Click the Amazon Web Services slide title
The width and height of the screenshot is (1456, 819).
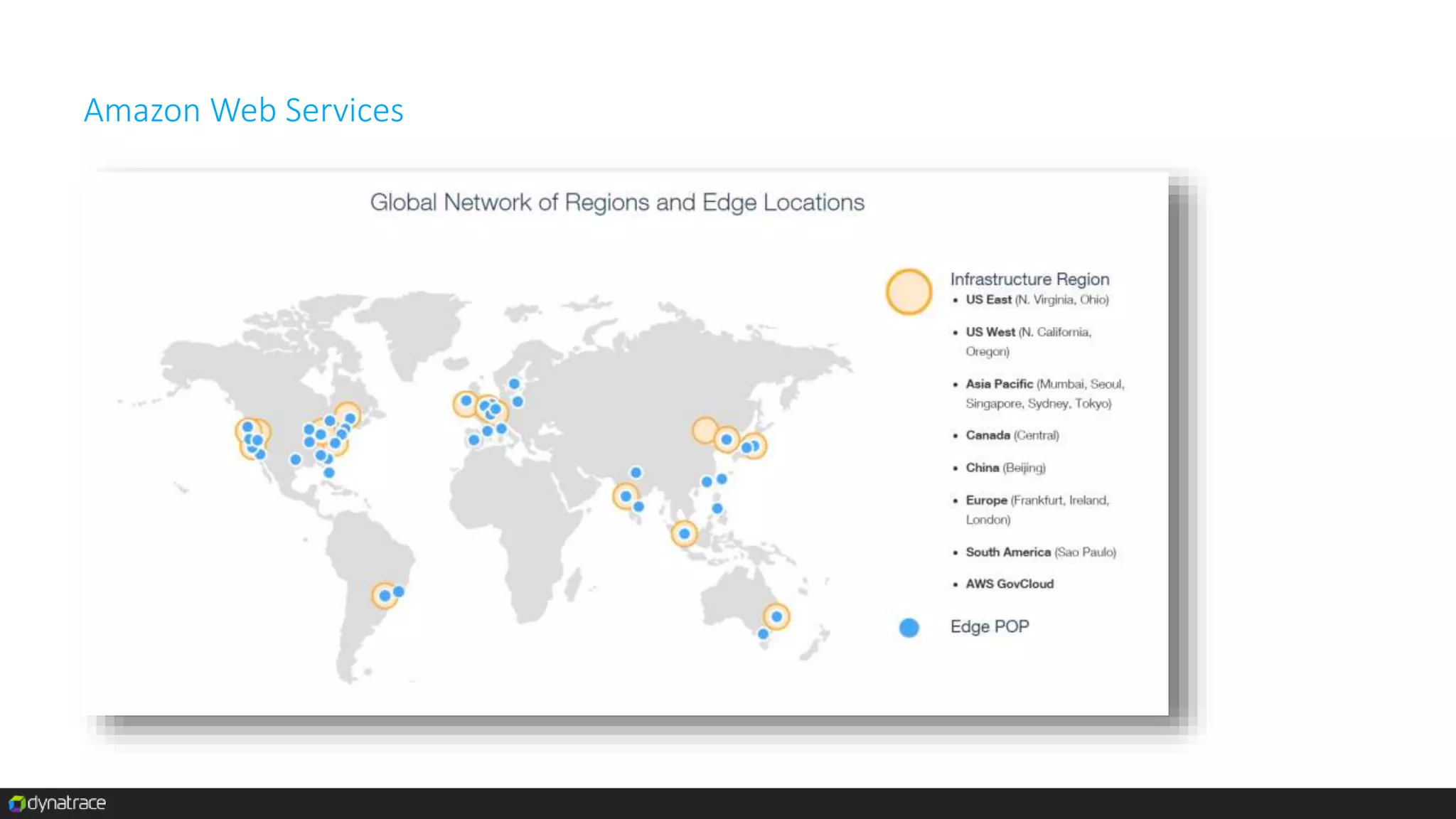pos(243,111)
